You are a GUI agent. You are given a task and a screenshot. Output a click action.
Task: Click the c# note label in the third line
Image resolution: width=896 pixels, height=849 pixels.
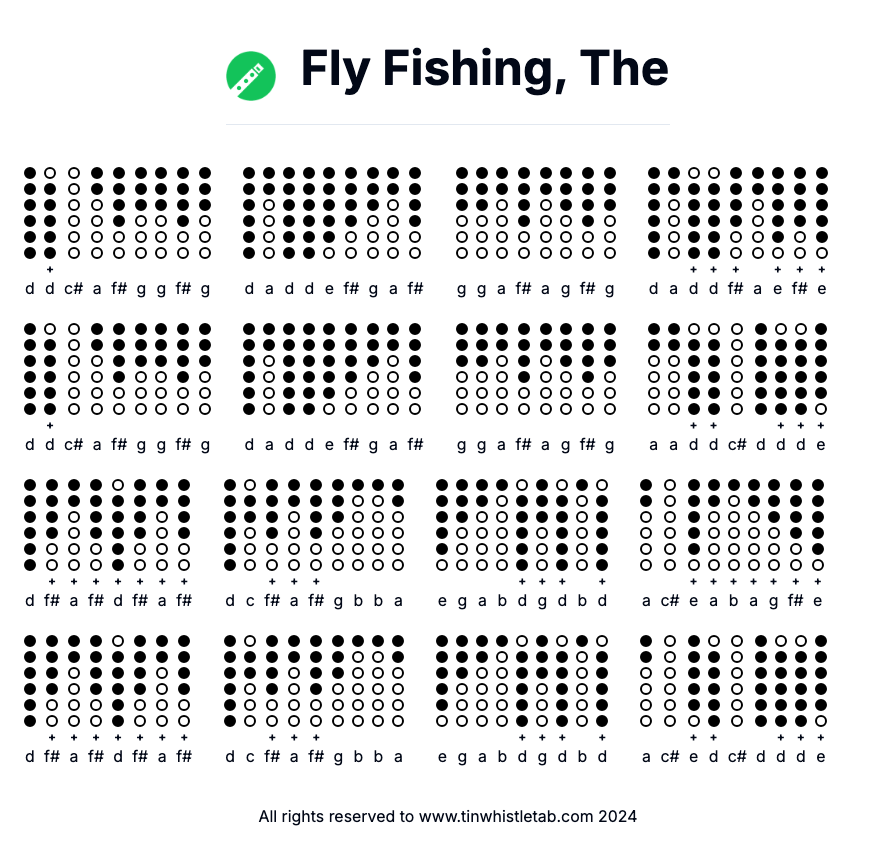click(670, 601)
